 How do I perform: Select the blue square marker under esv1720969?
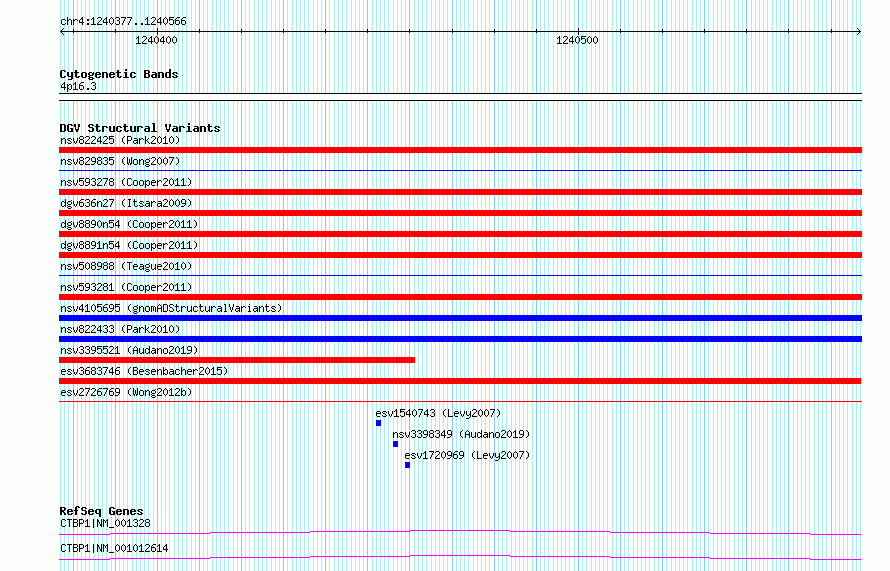(x=408, y=465)
